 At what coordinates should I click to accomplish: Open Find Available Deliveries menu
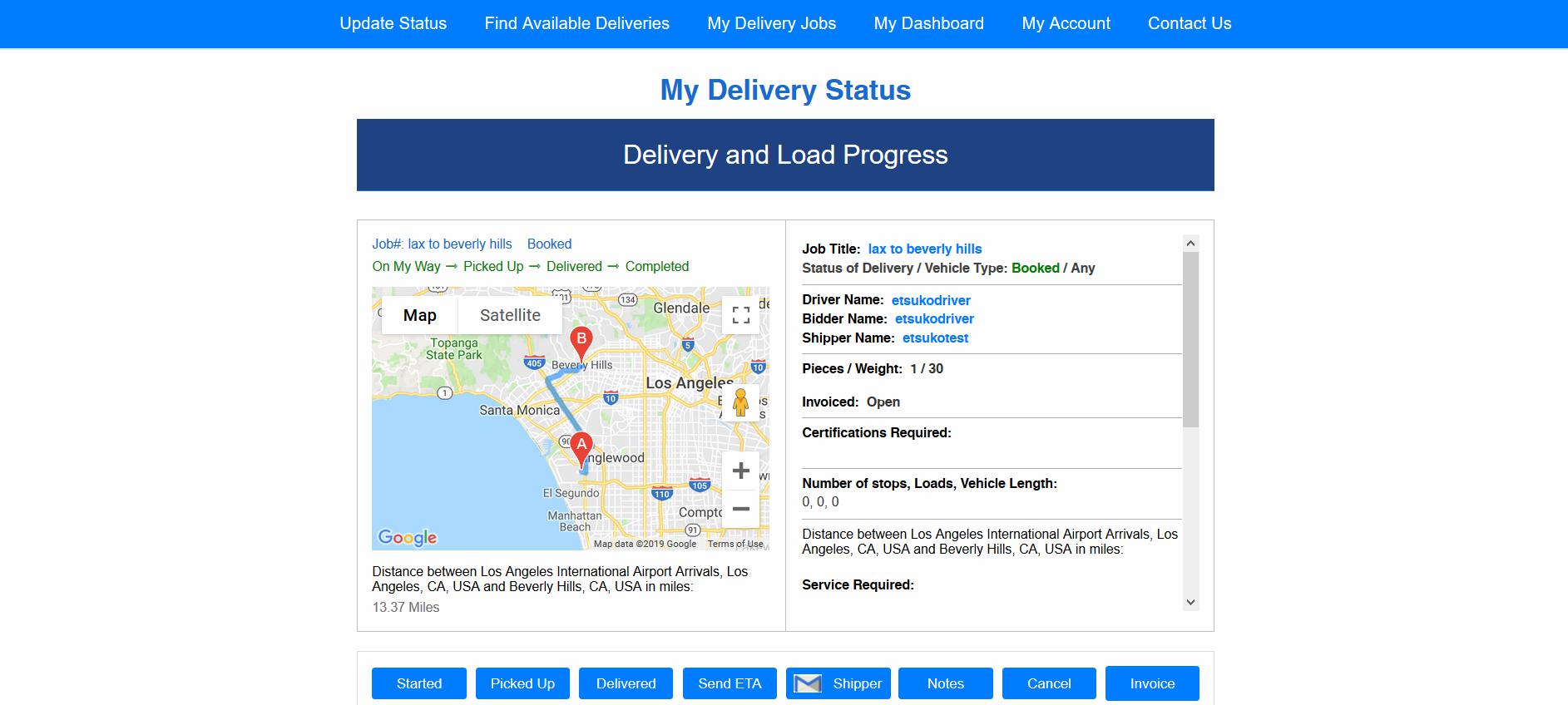tap(577, 23)
